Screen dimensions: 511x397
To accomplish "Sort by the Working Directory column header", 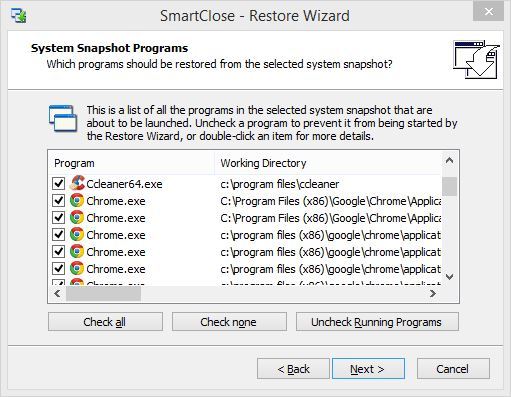I will [328, 163].
